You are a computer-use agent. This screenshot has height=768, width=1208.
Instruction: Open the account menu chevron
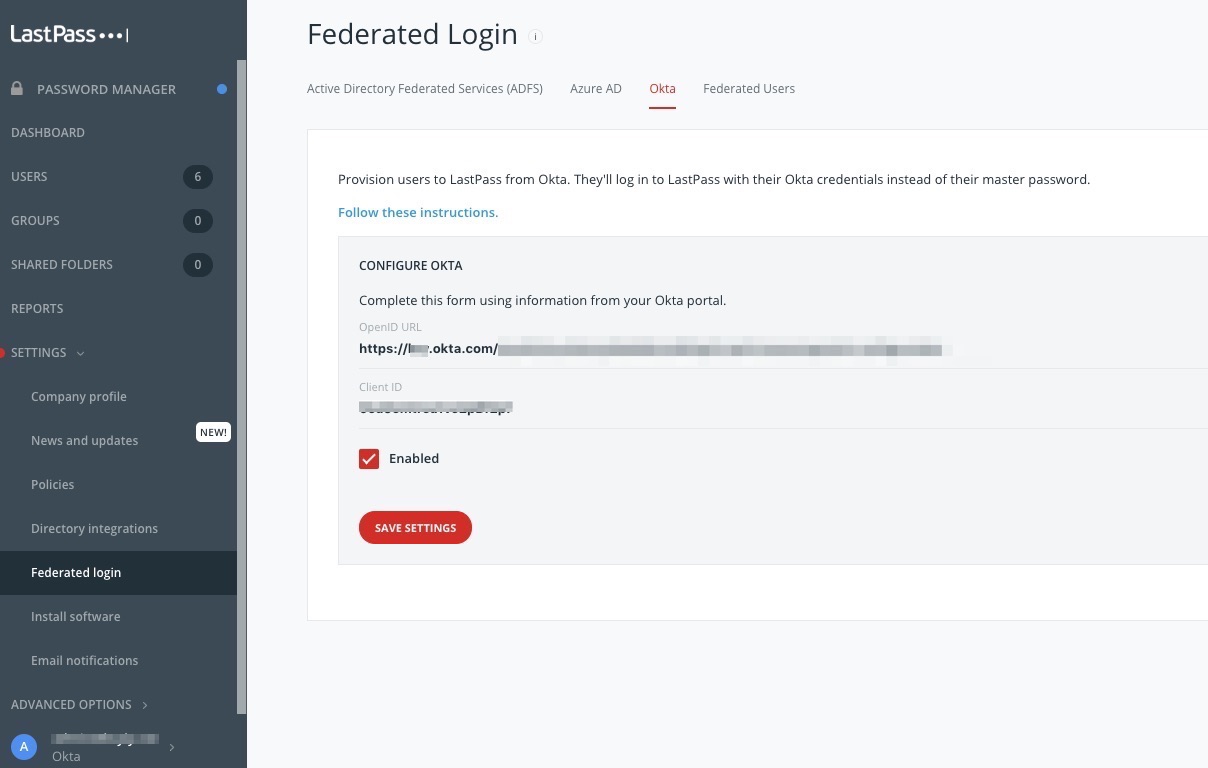pyautogui.click(x=172, y=747)
